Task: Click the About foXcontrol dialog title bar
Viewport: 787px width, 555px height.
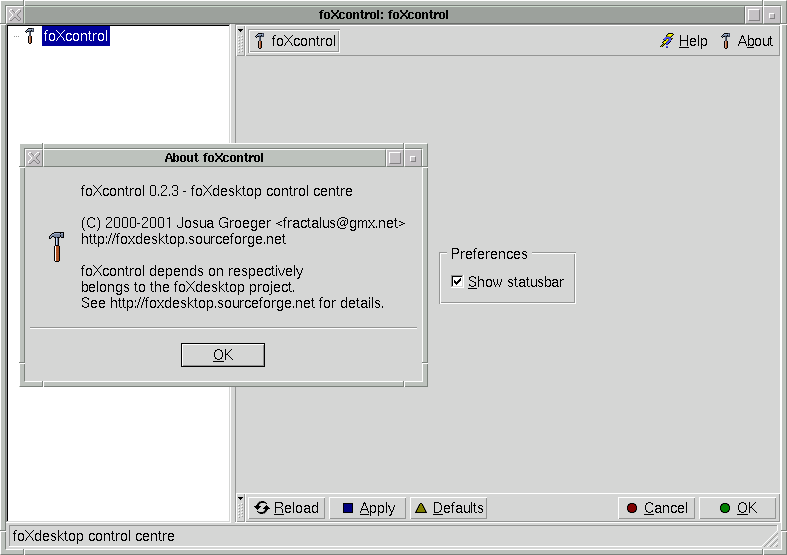Action: (x=214, y=158)
